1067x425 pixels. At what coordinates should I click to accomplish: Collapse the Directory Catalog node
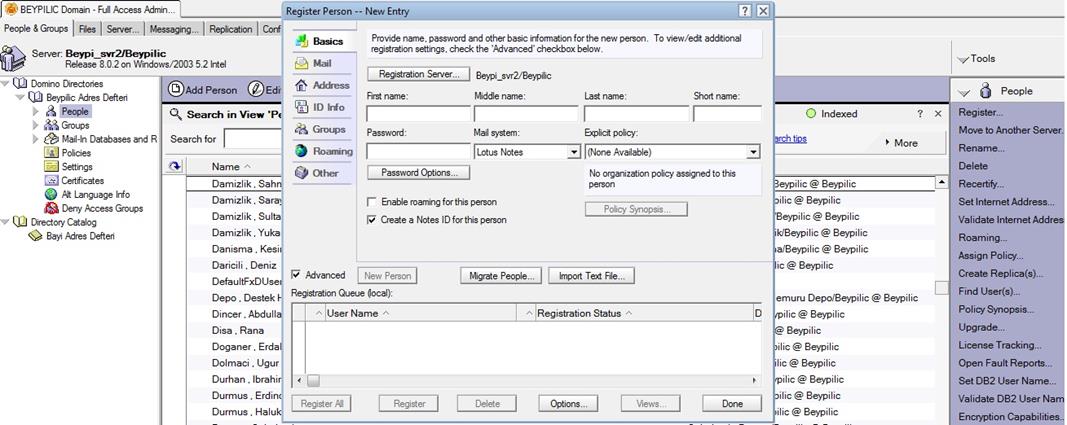tap(6, 222)
